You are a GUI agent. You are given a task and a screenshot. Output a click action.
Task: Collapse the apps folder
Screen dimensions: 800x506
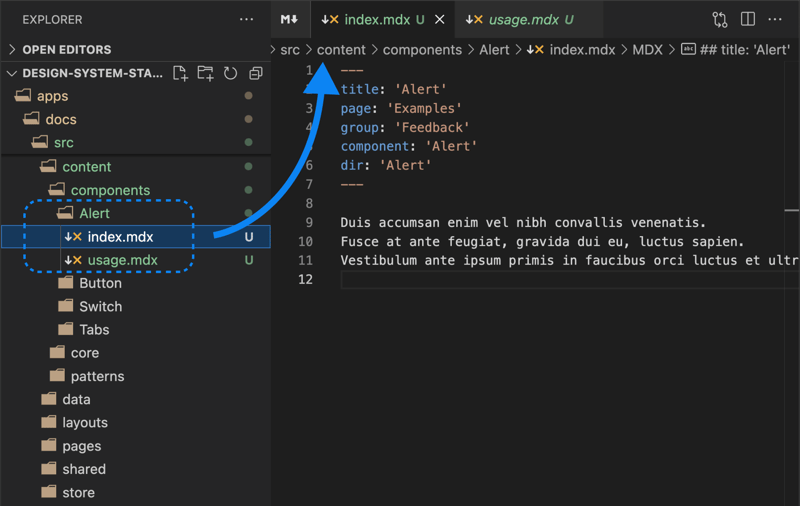135,96
